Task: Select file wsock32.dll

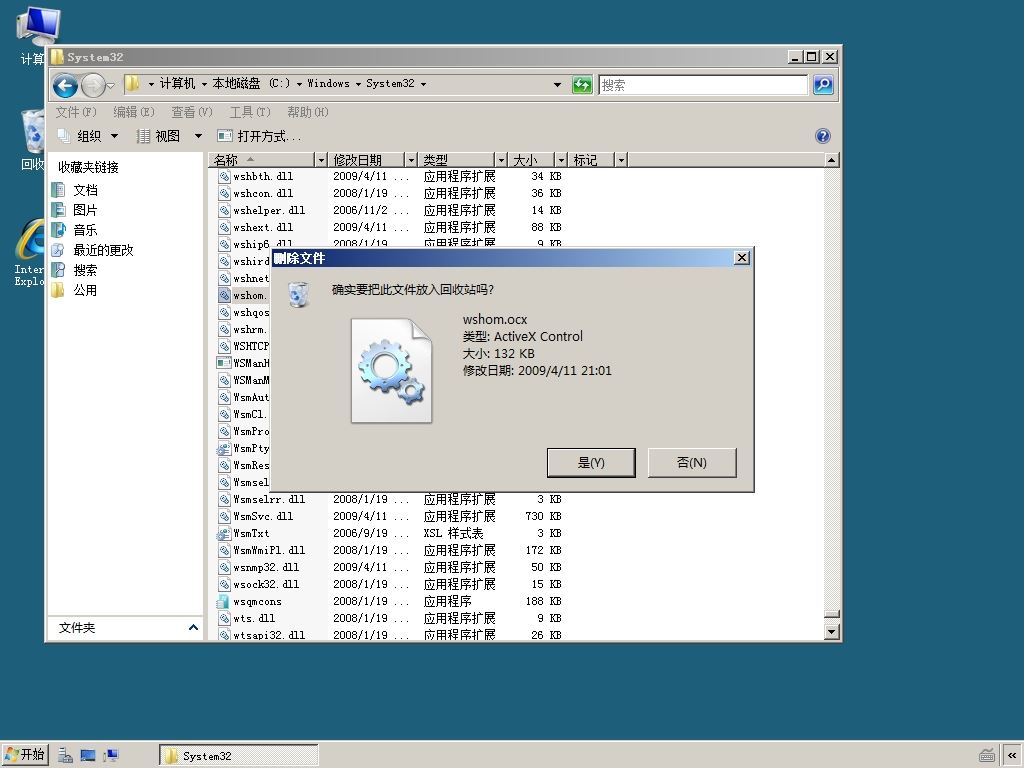Action: tap(266, 584)
